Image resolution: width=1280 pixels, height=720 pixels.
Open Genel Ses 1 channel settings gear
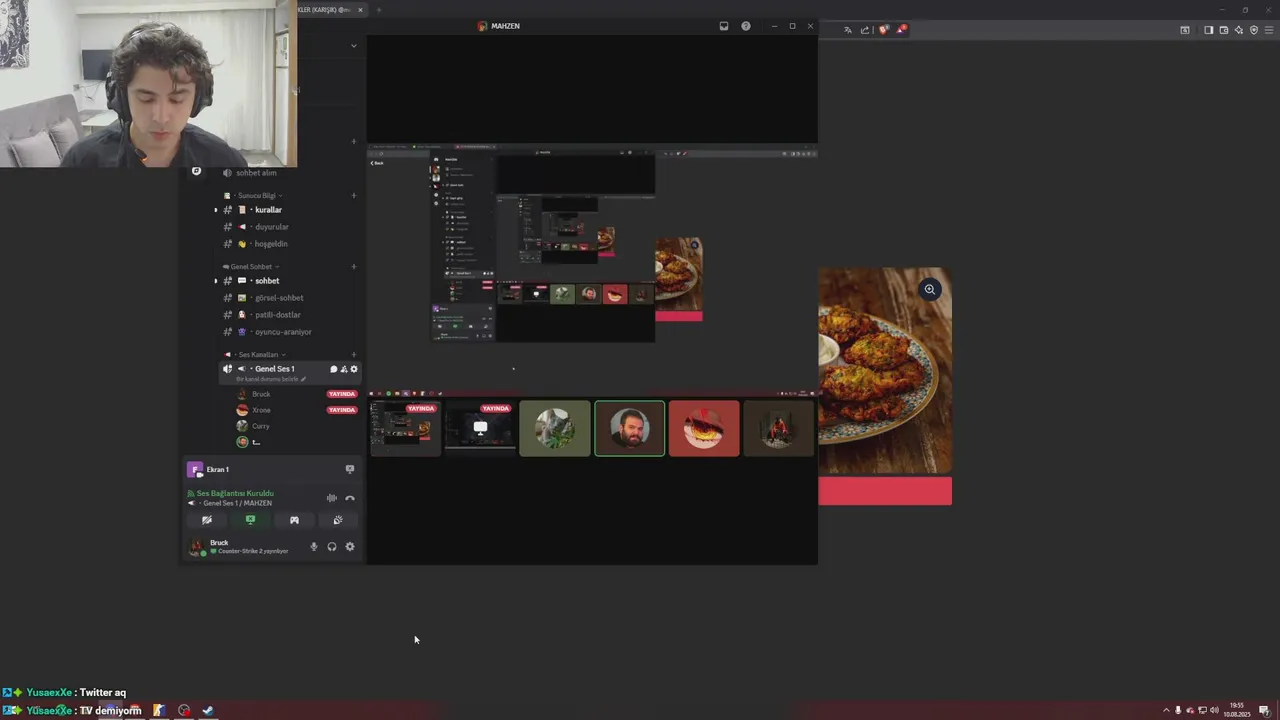pyautogui.click(x=353, y=369)
